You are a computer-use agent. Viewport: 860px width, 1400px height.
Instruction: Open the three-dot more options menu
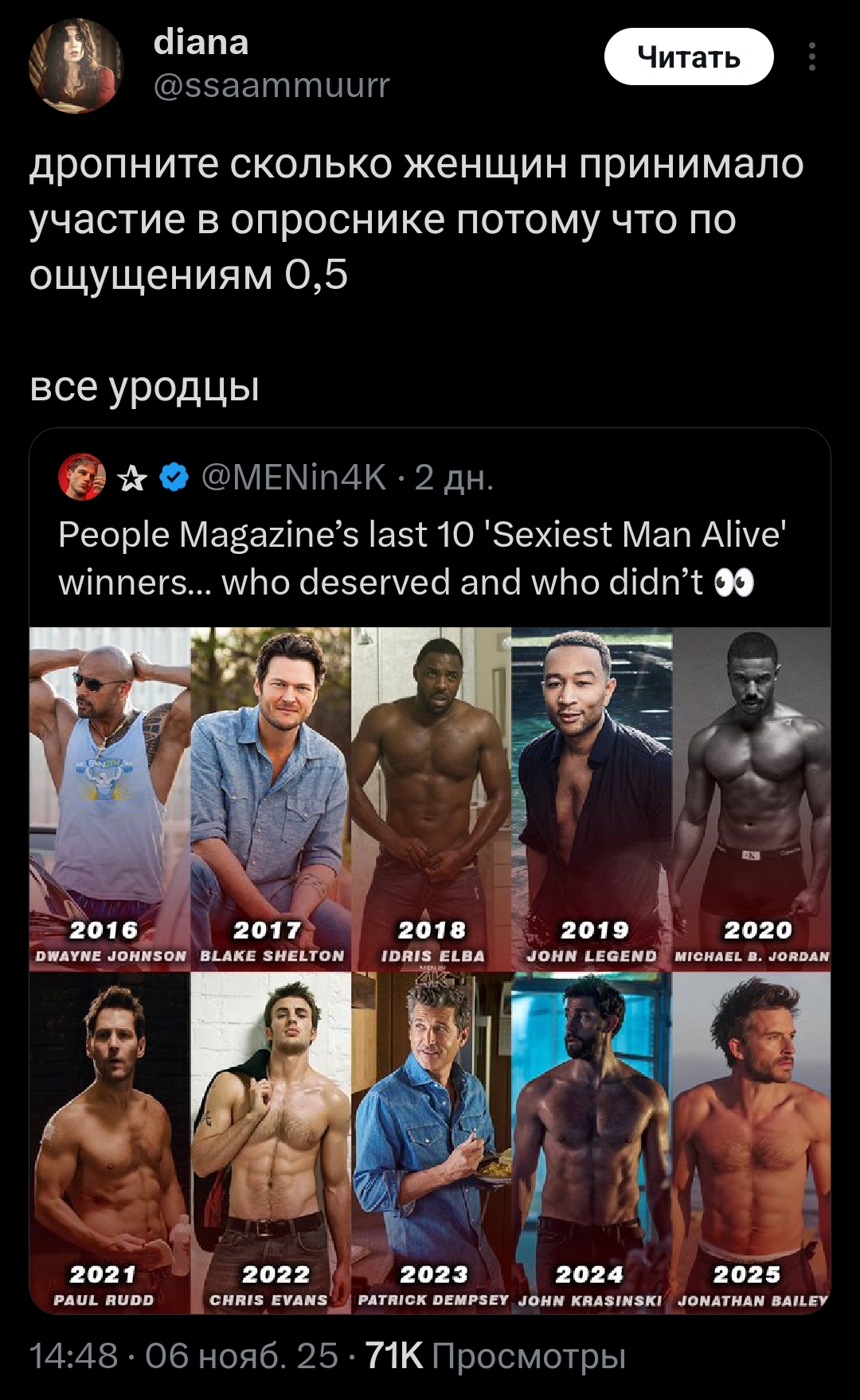[x=811, y=57]
